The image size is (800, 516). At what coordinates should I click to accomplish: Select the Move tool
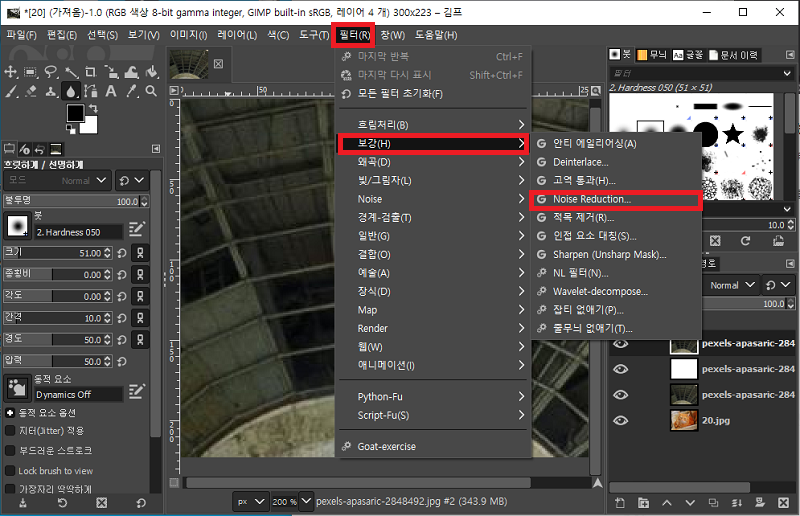click(11, 72)
